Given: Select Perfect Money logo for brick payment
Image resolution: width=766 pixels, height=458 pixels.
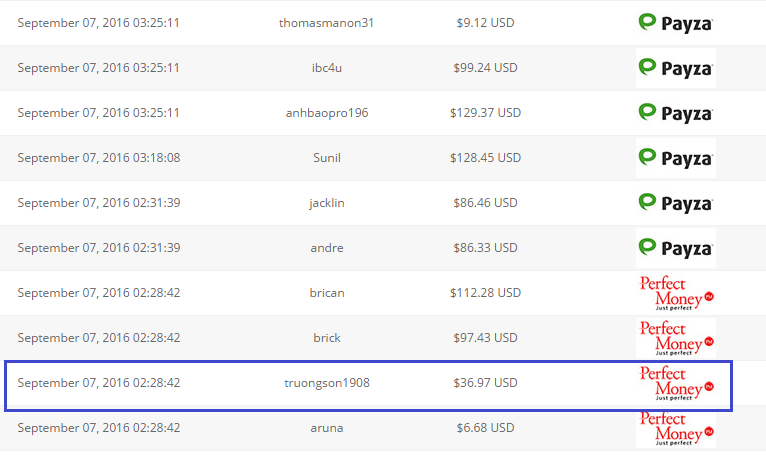Looking at the screenshot, I should [675, 338].
